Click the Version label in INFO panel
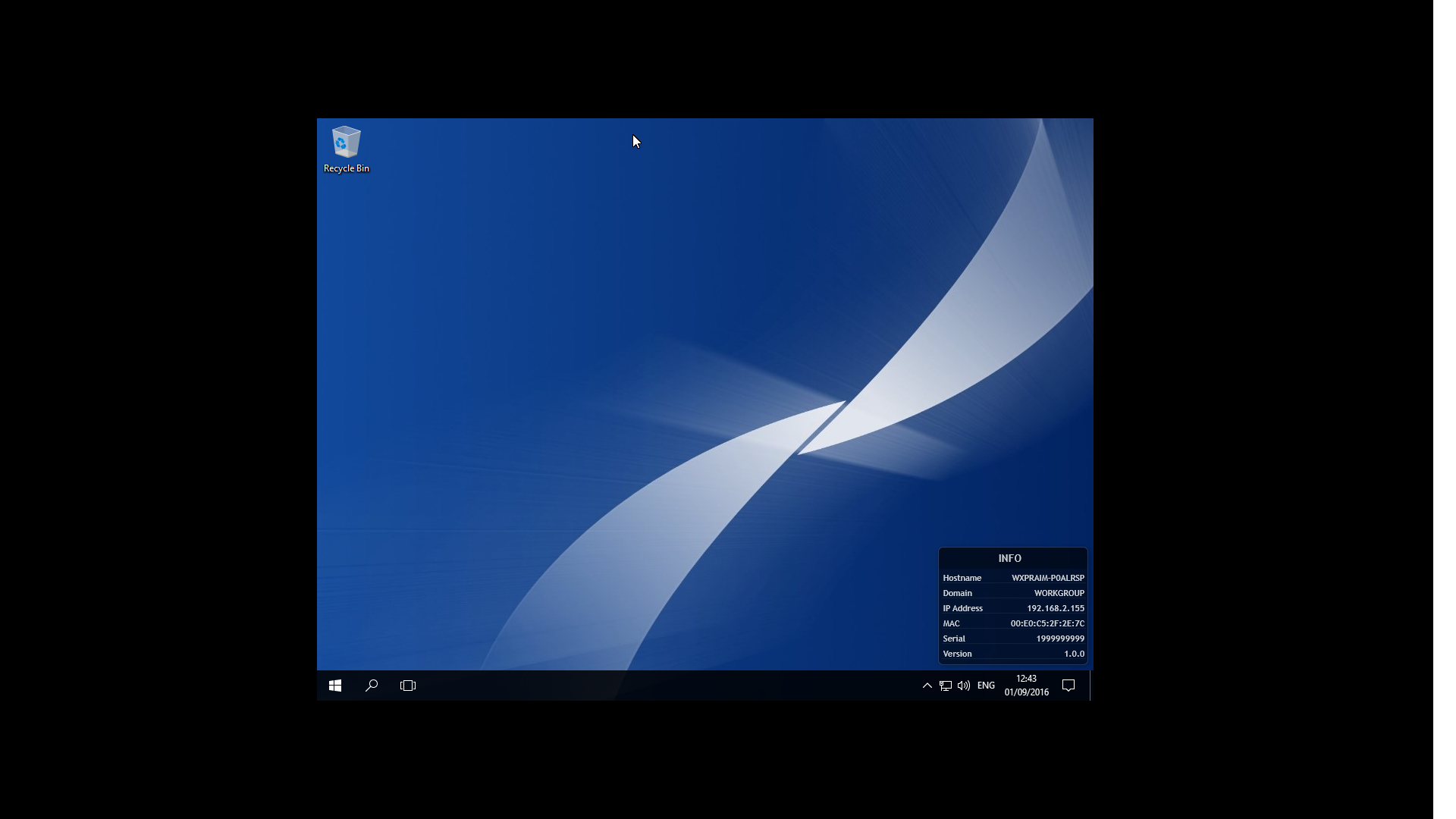 point(957,654)
